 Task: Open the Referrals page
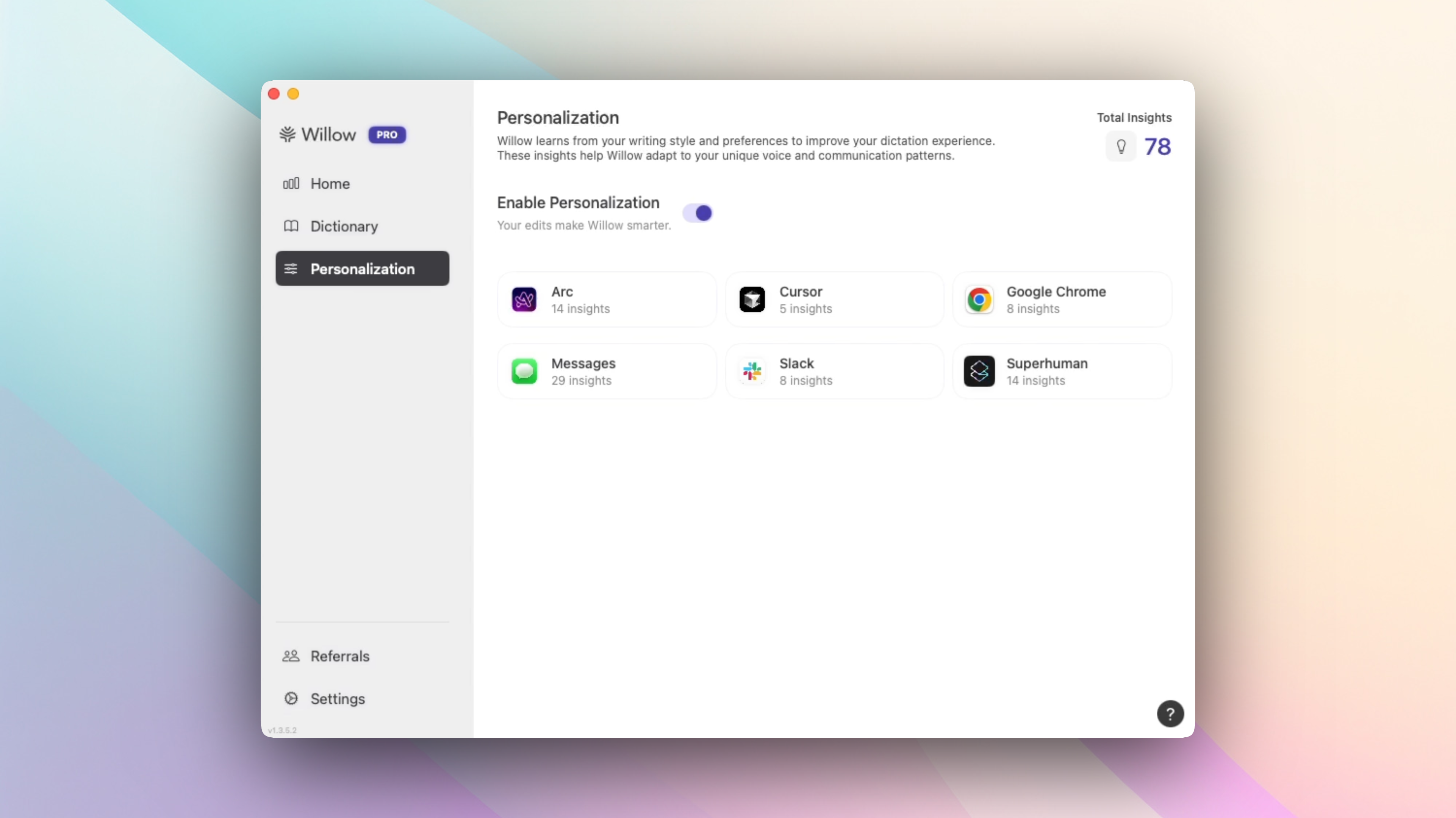(340, 656)
